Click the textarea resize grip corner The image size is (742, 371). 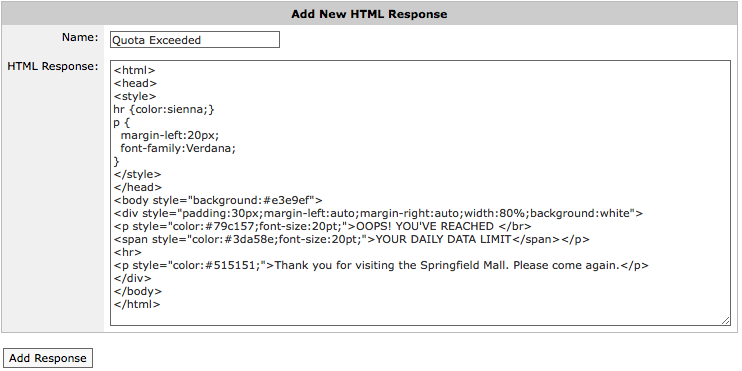pos(725,320)
